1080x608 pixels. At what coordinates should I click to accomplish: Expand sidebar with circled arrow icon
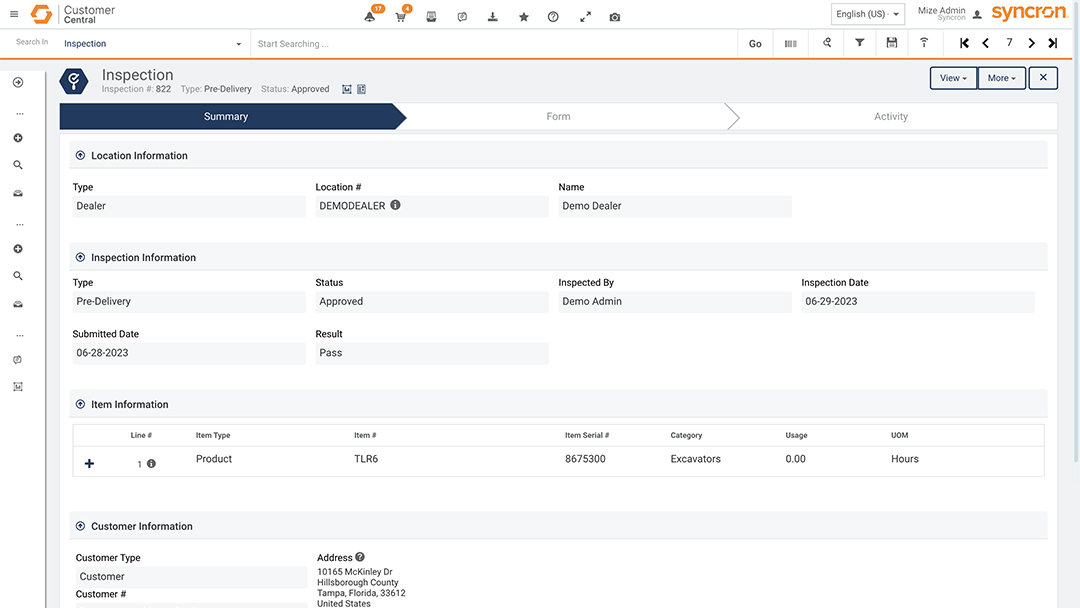click(x=18, y=83)
